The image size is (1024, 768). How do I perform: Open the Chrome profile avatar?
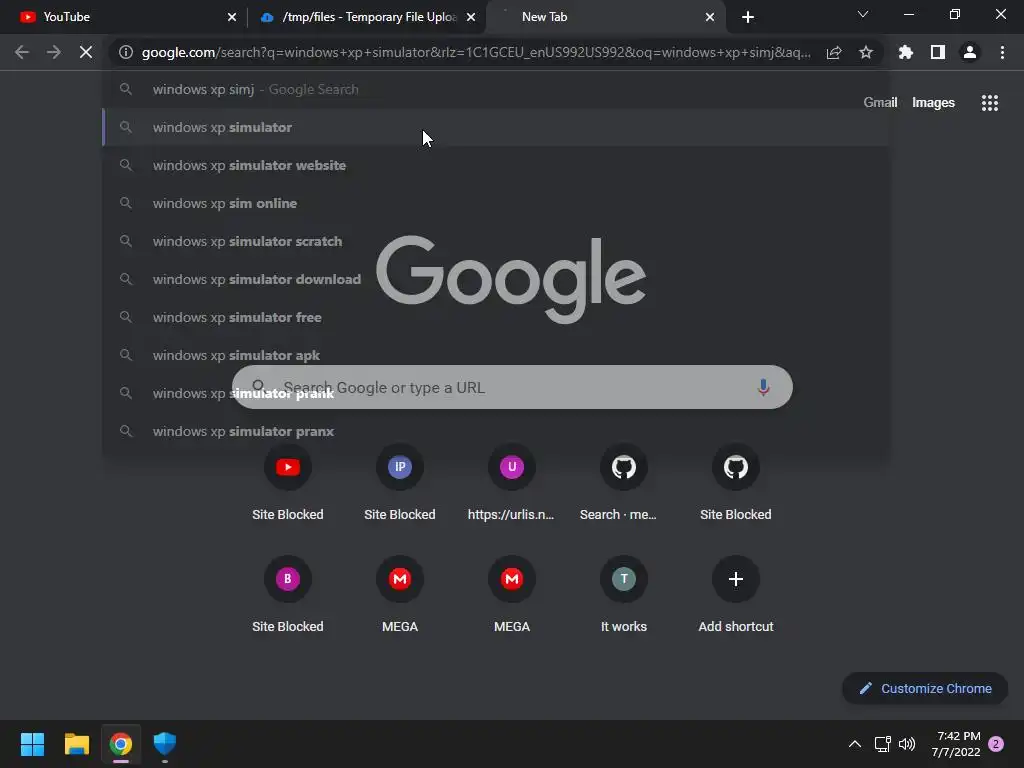(x=970, y=52)
